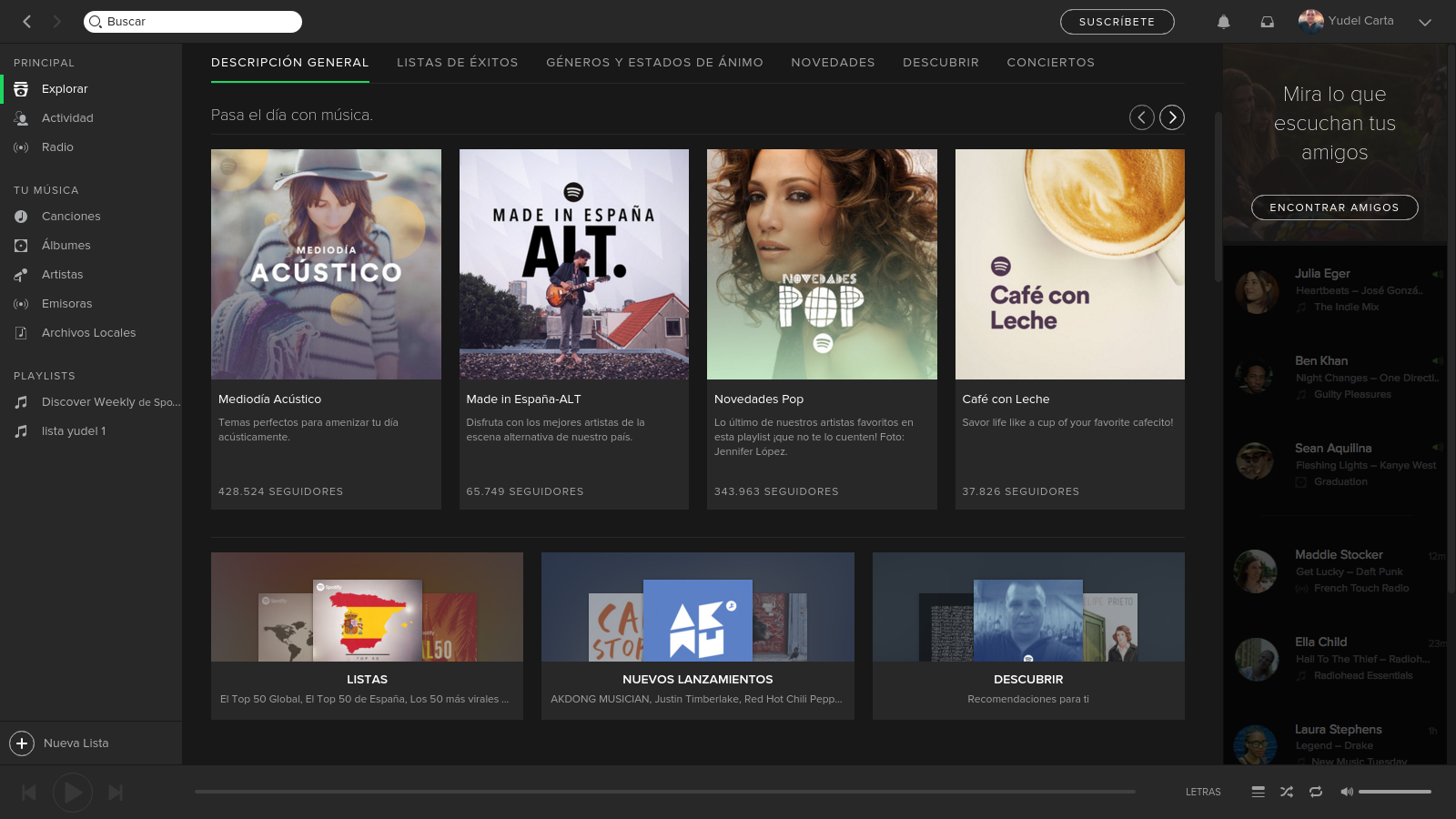The height and width of the screenshot is (819, 1456).
Task: Click the Novedades Pop title link
Action: [759, 399]
